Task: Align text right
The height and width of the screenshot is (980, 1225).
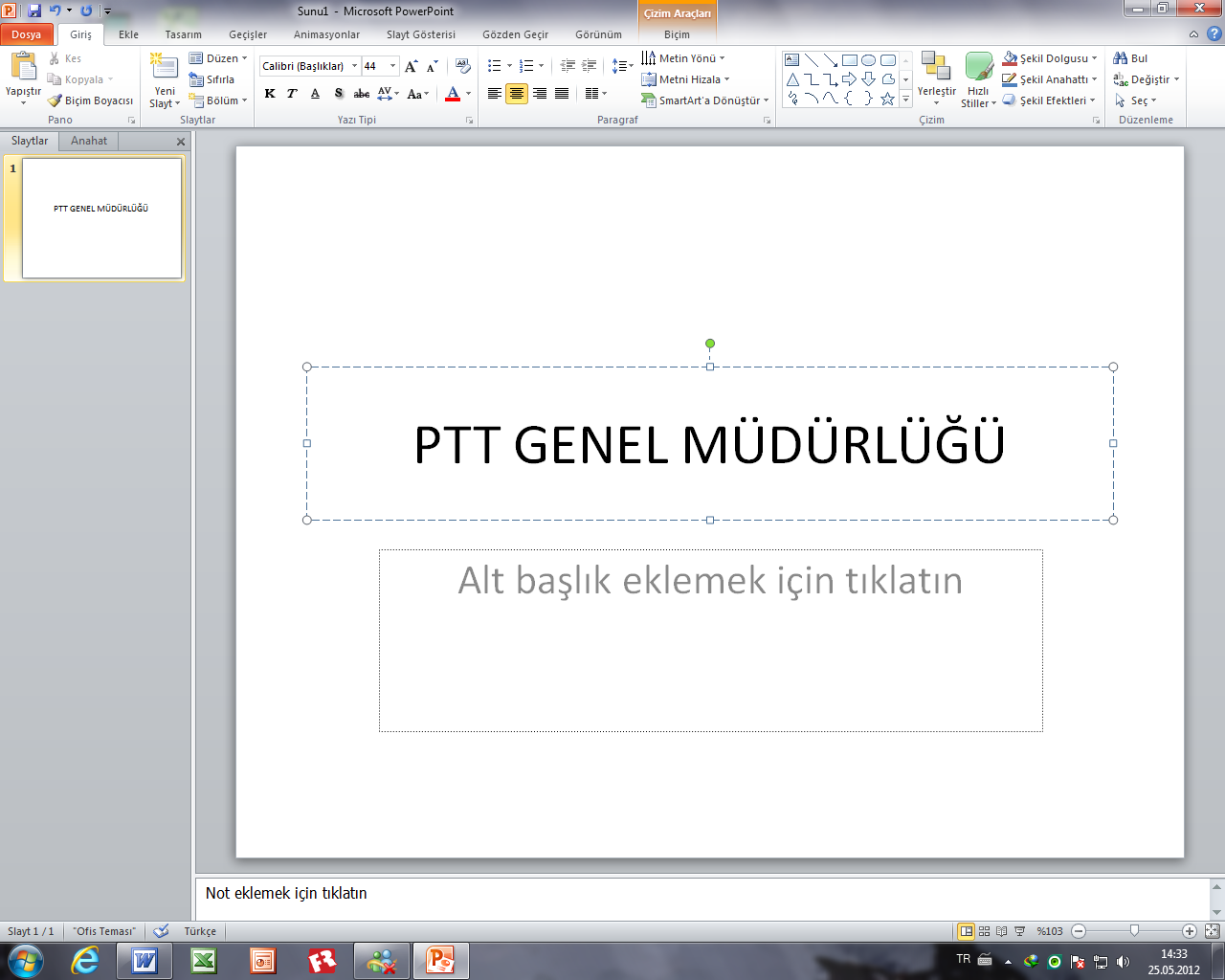Action: pyautogui.click(x=540, y=93)
